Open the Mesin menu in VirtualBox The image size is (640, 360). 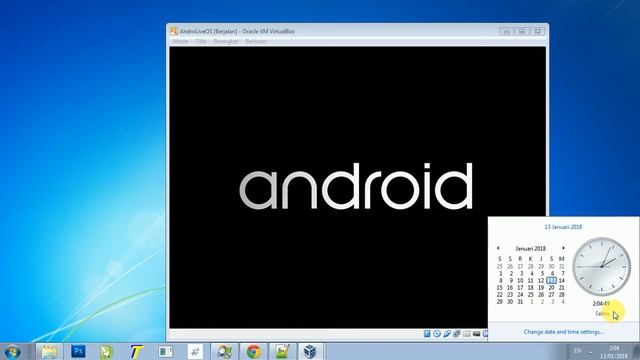tap(180, 41)
